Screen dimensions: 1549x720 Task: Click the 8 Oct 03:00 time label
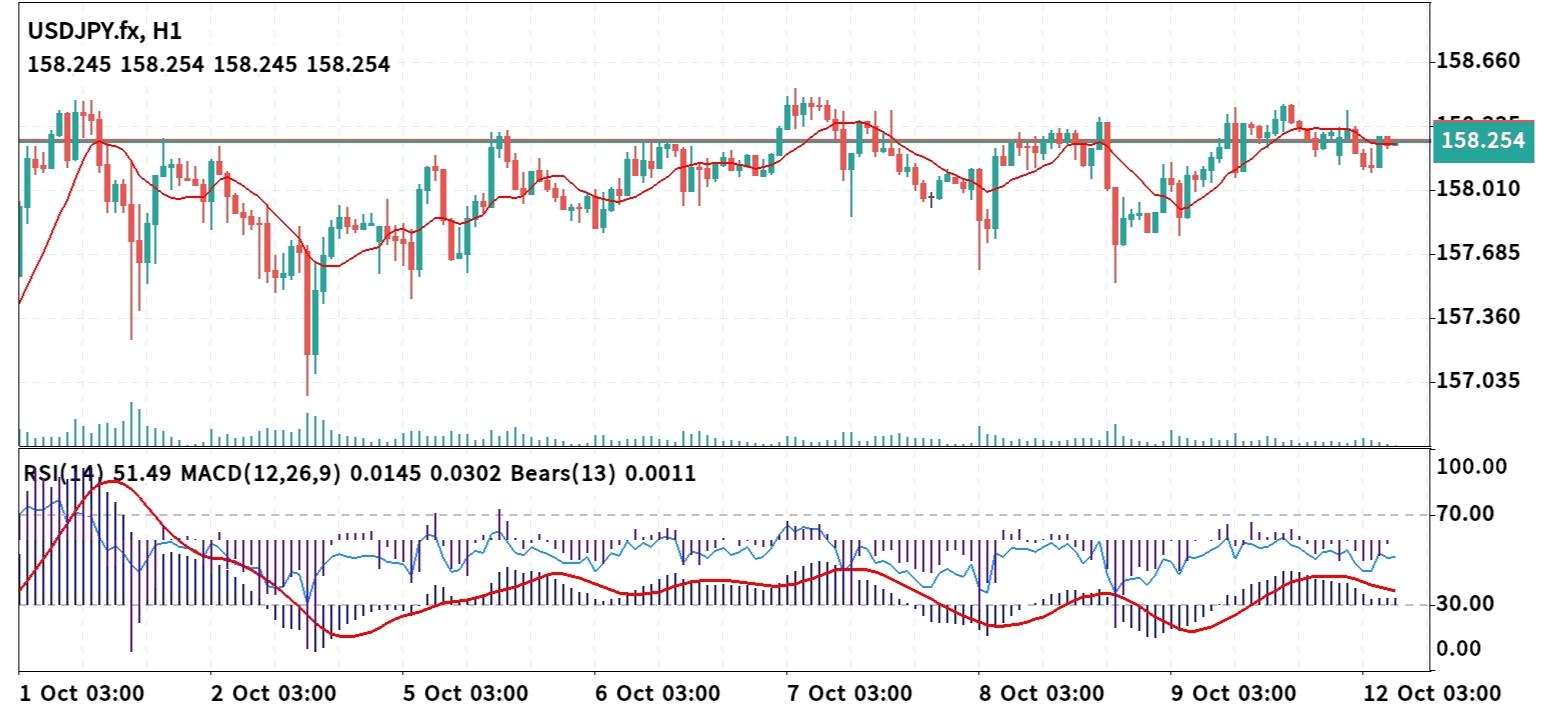[1042, 694]
